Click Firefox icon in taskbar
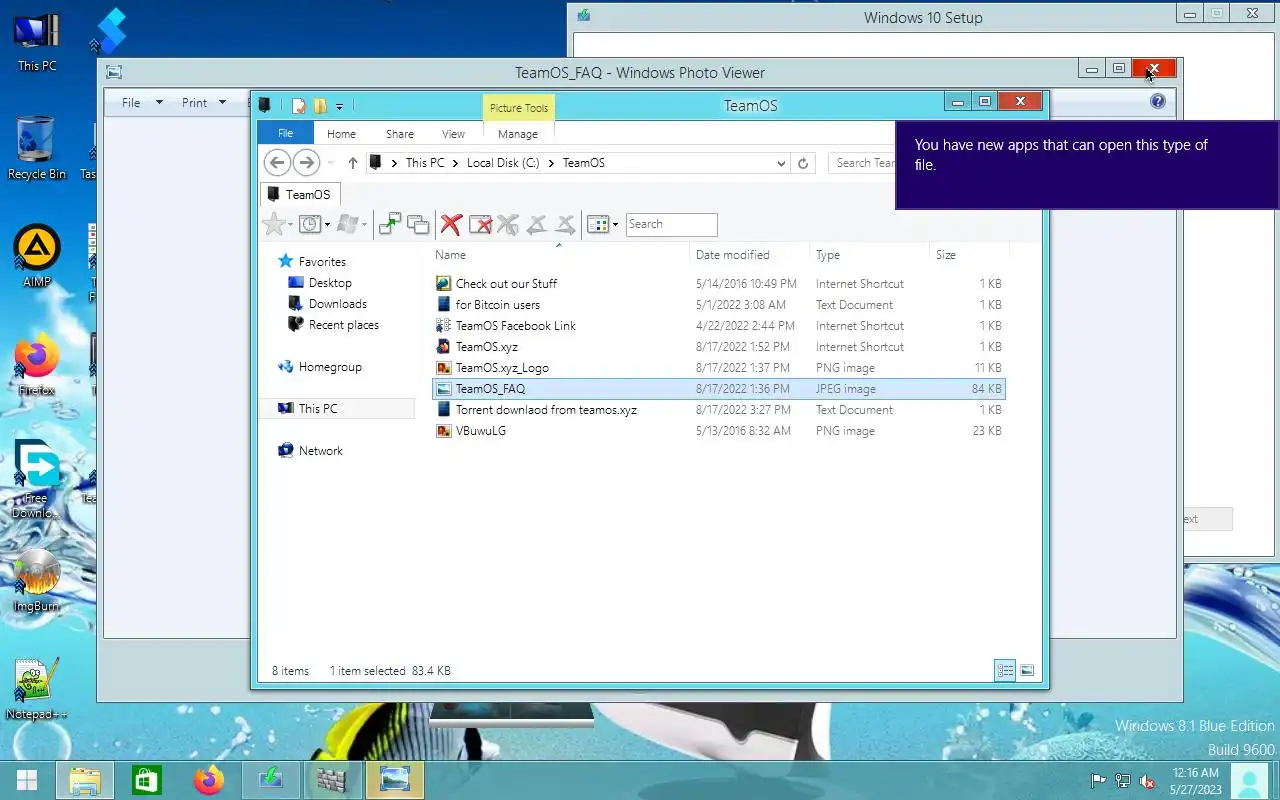 pyautogui.click(x=209, y=780)
